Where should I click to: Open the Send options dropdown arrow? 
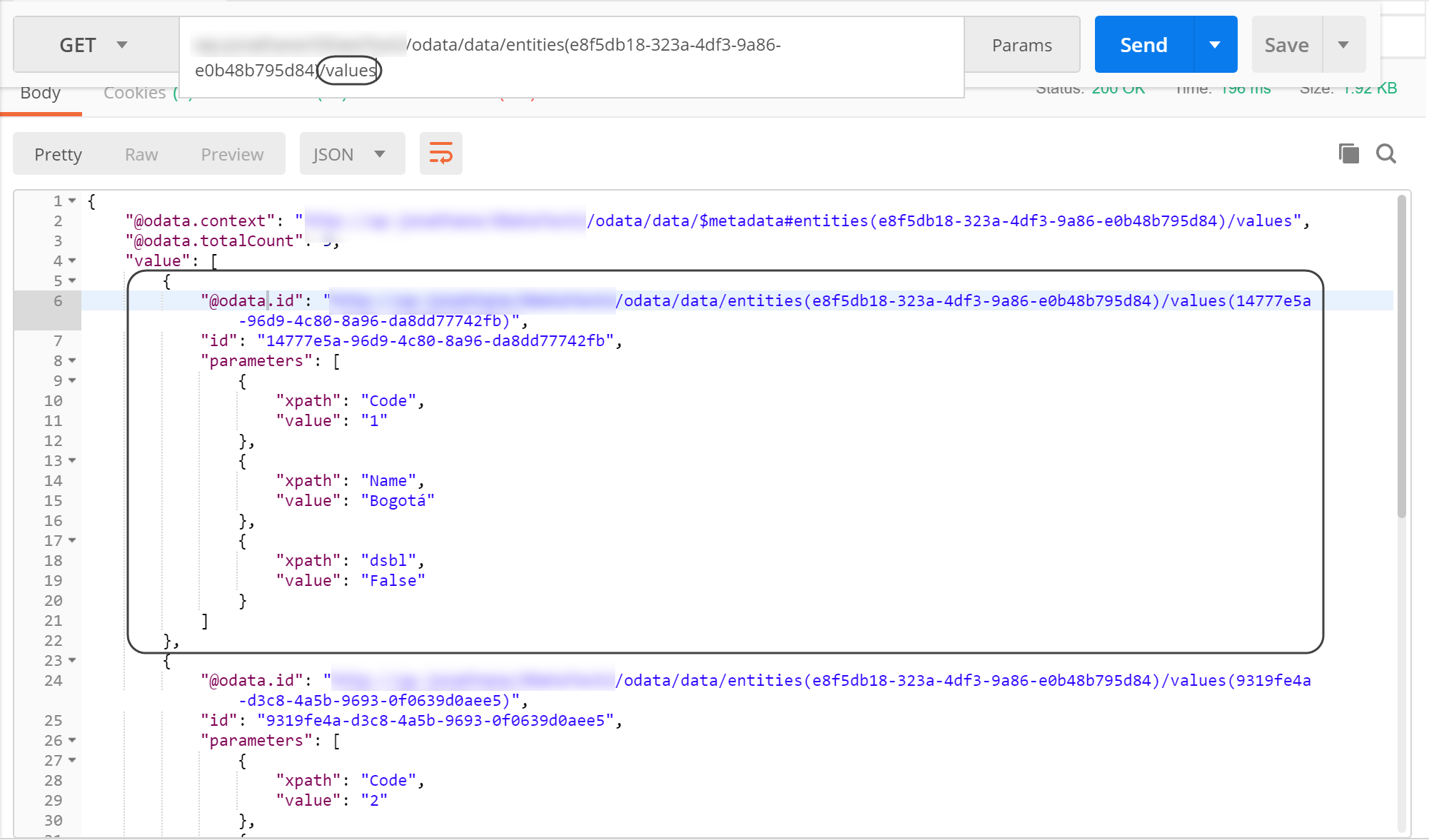tap(1215, 45)
